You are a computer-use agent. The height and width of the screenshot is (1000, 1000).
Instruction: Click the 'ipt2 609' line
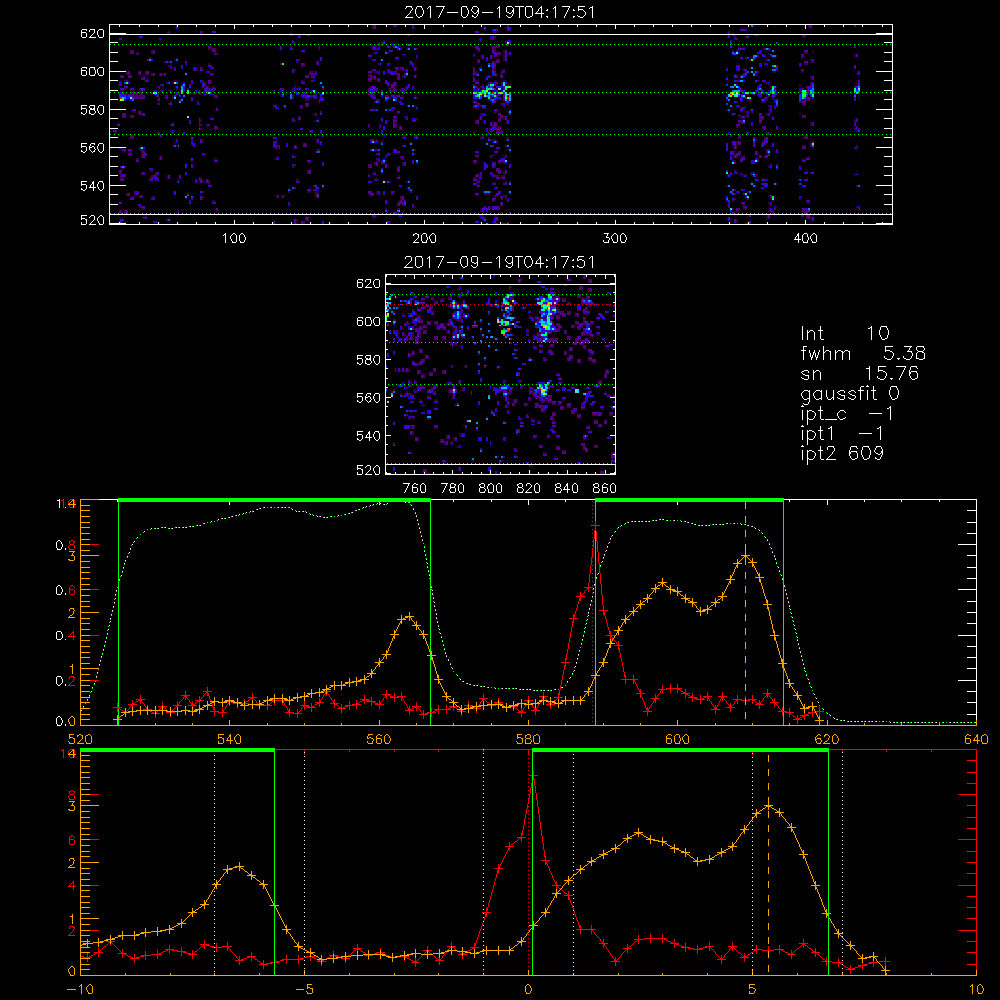(x=842, y=453)
